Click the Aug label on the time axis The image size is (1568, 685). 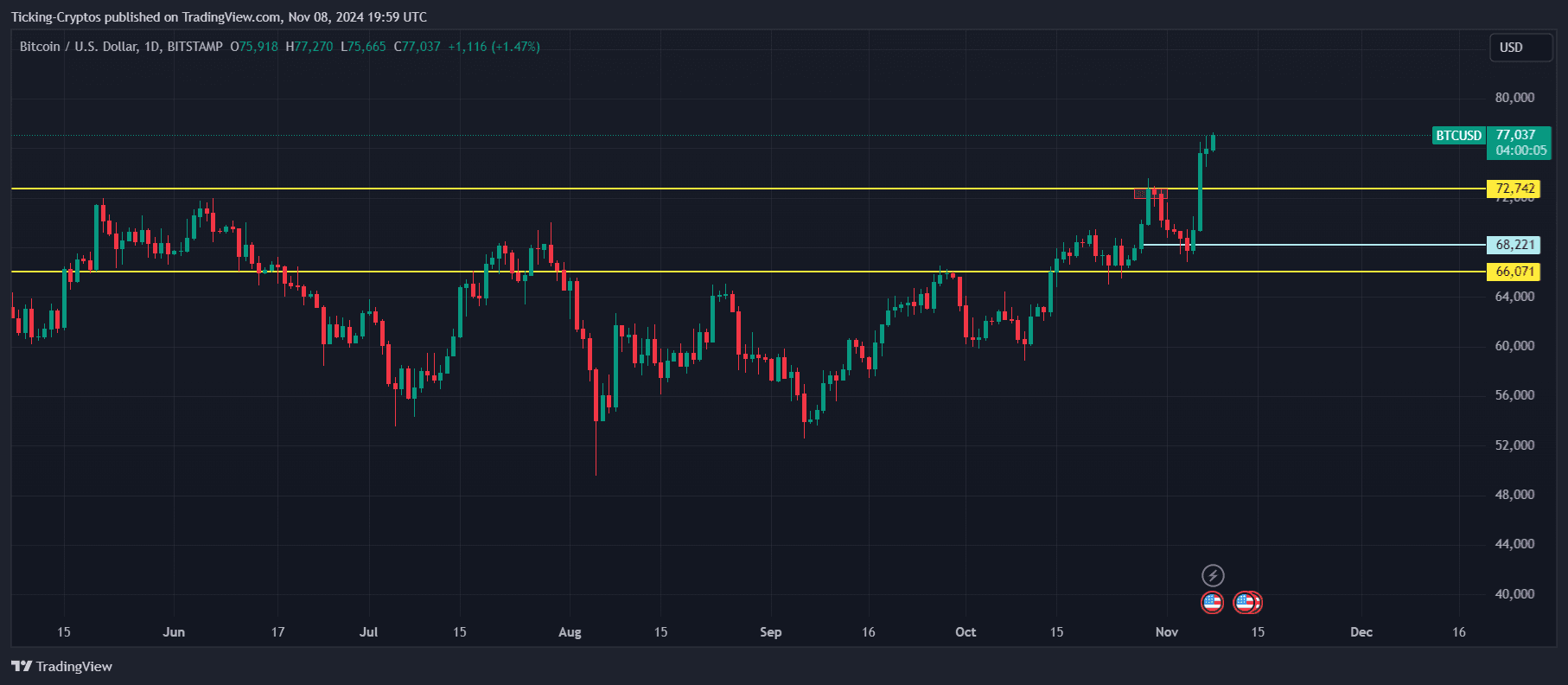570,632
